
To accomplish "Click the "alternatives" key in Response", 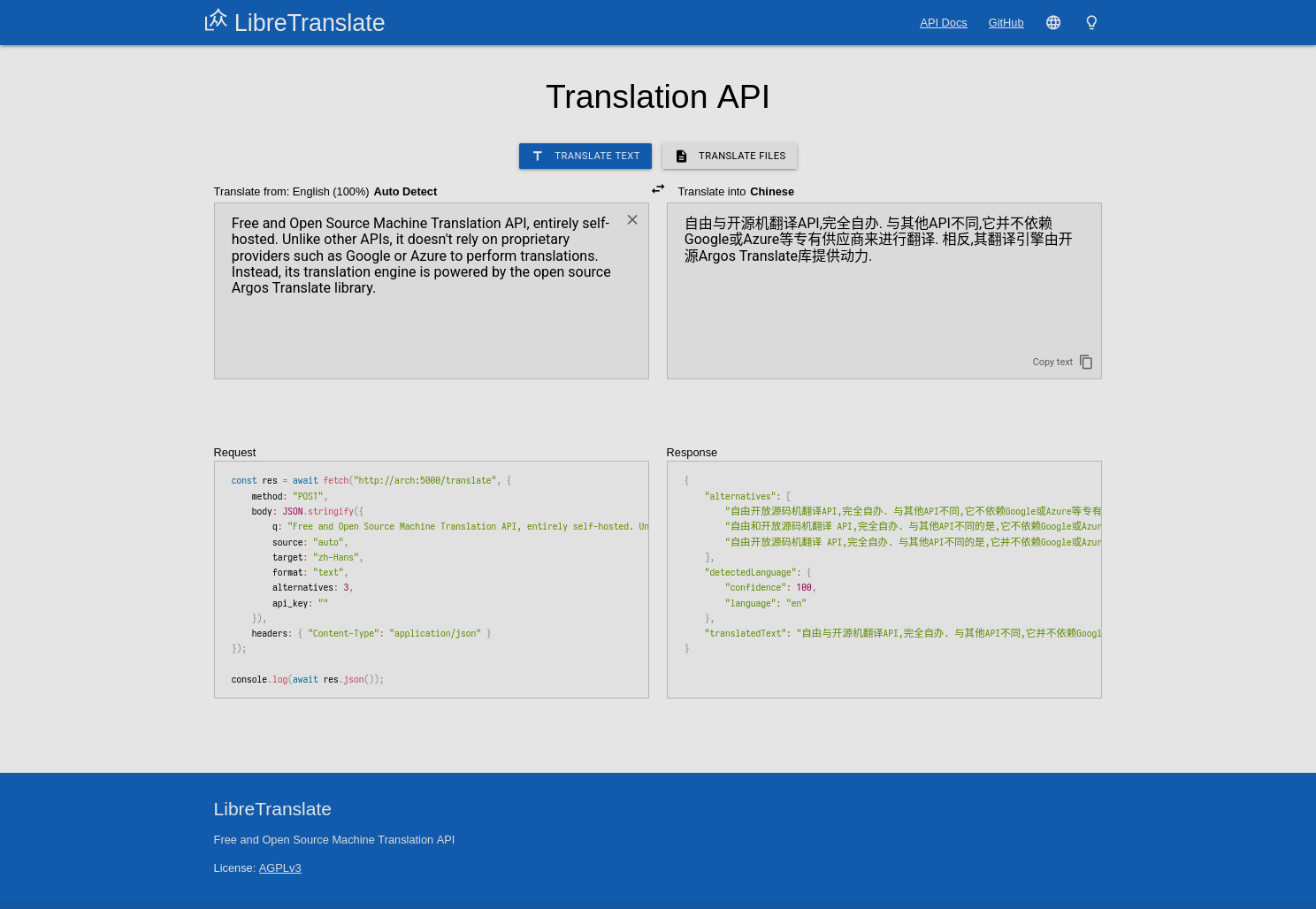I will (x=740, y=497).
